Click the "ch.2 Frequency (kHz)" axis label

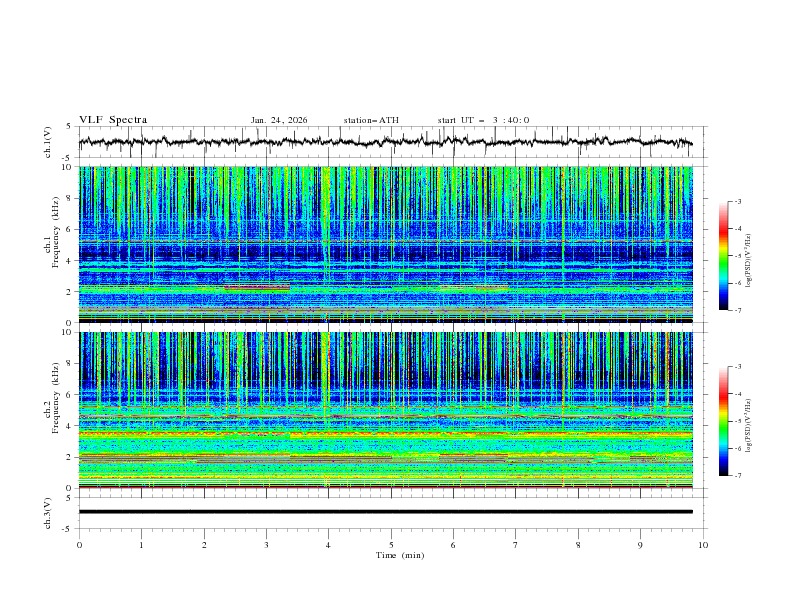click(x=52, y=398)
